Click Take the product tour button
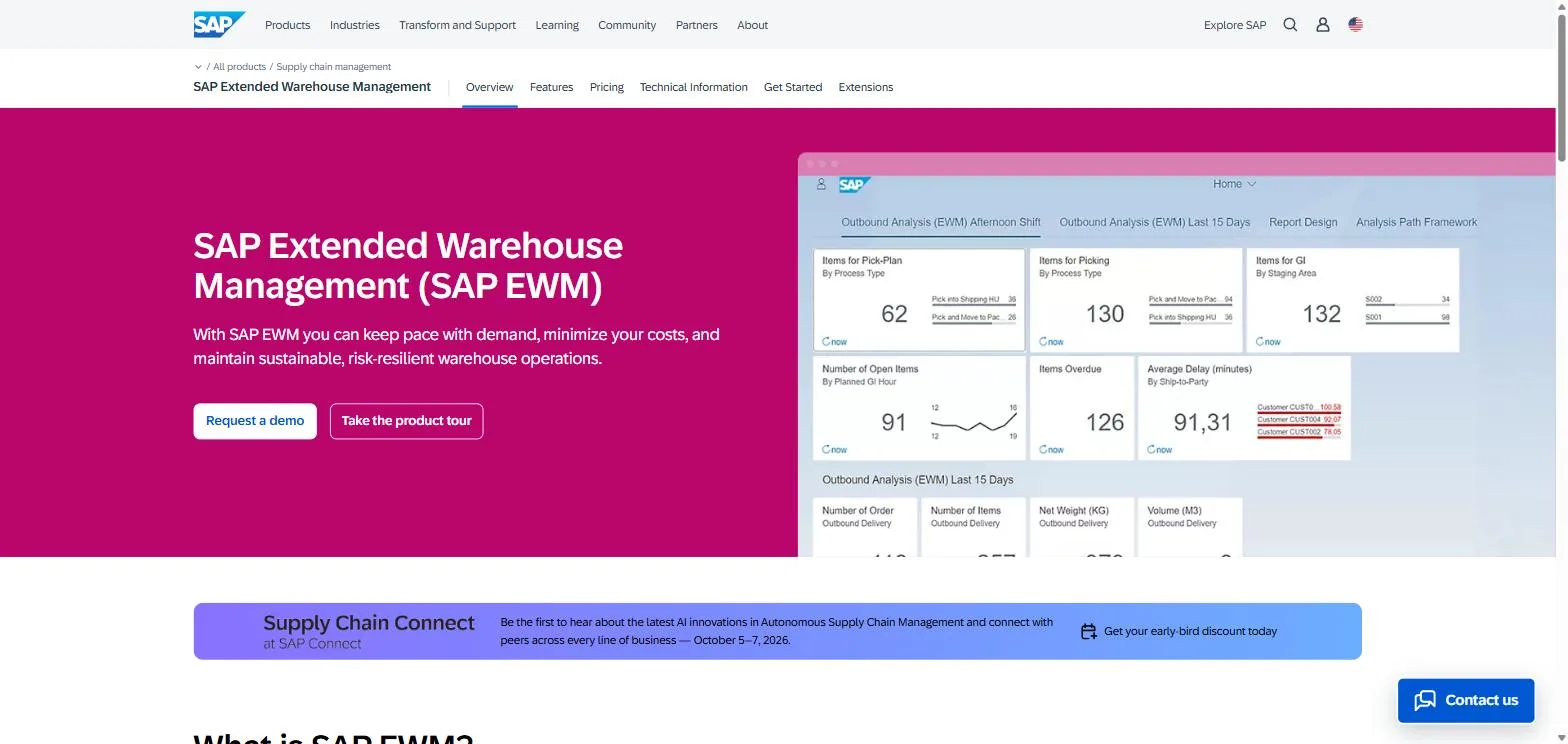The height and width of the screenshot is (744, 1568). point(406,421)
